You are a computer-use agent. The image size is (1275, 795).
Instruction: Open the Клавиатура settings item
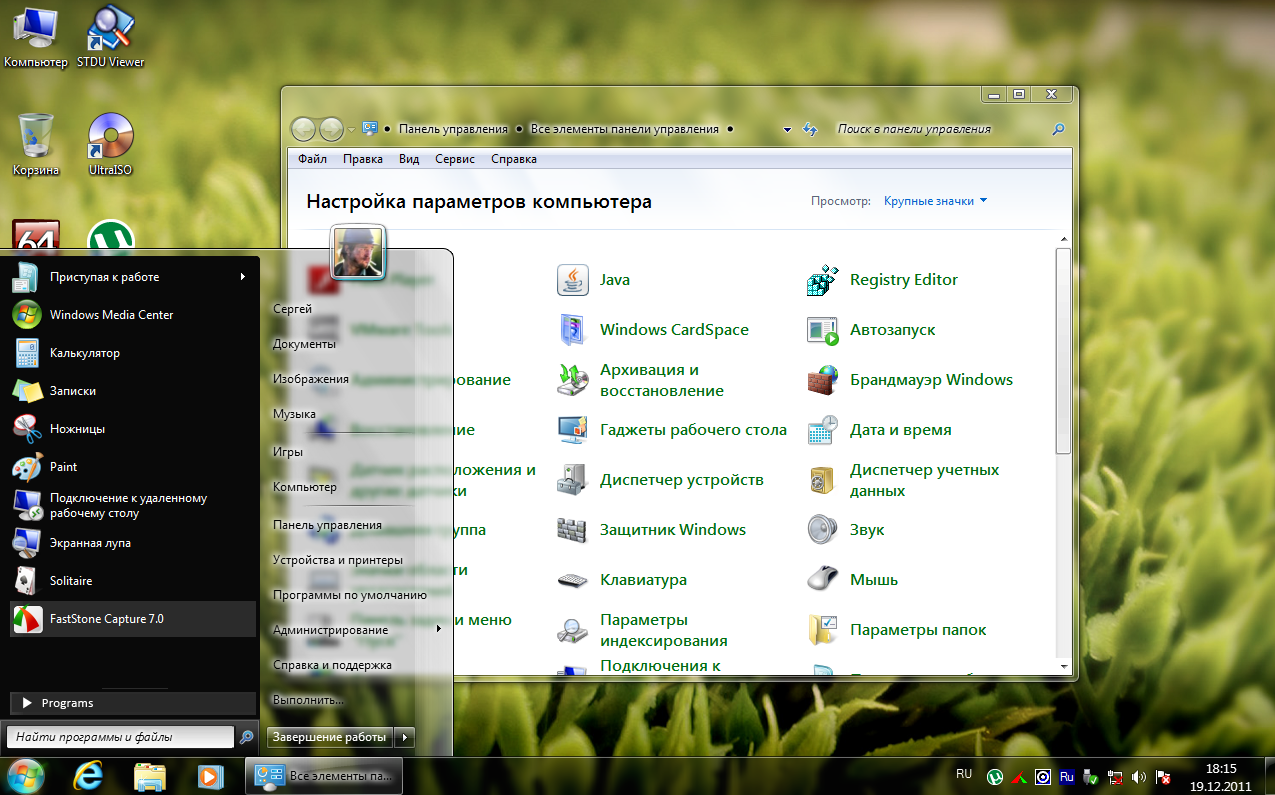(622, 580)
